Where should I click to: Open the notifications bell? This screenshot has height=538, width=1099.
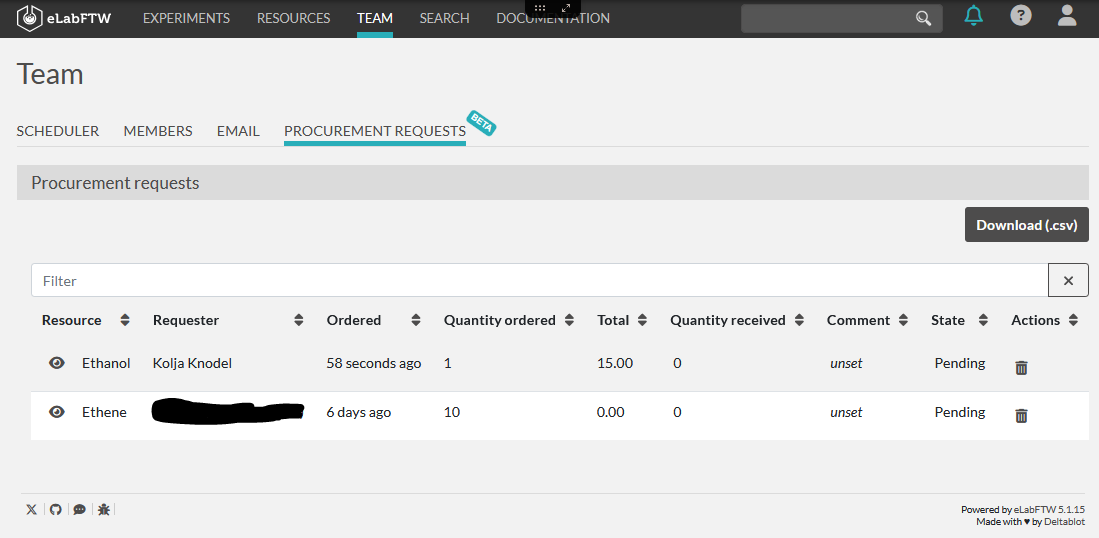(973, 16)
